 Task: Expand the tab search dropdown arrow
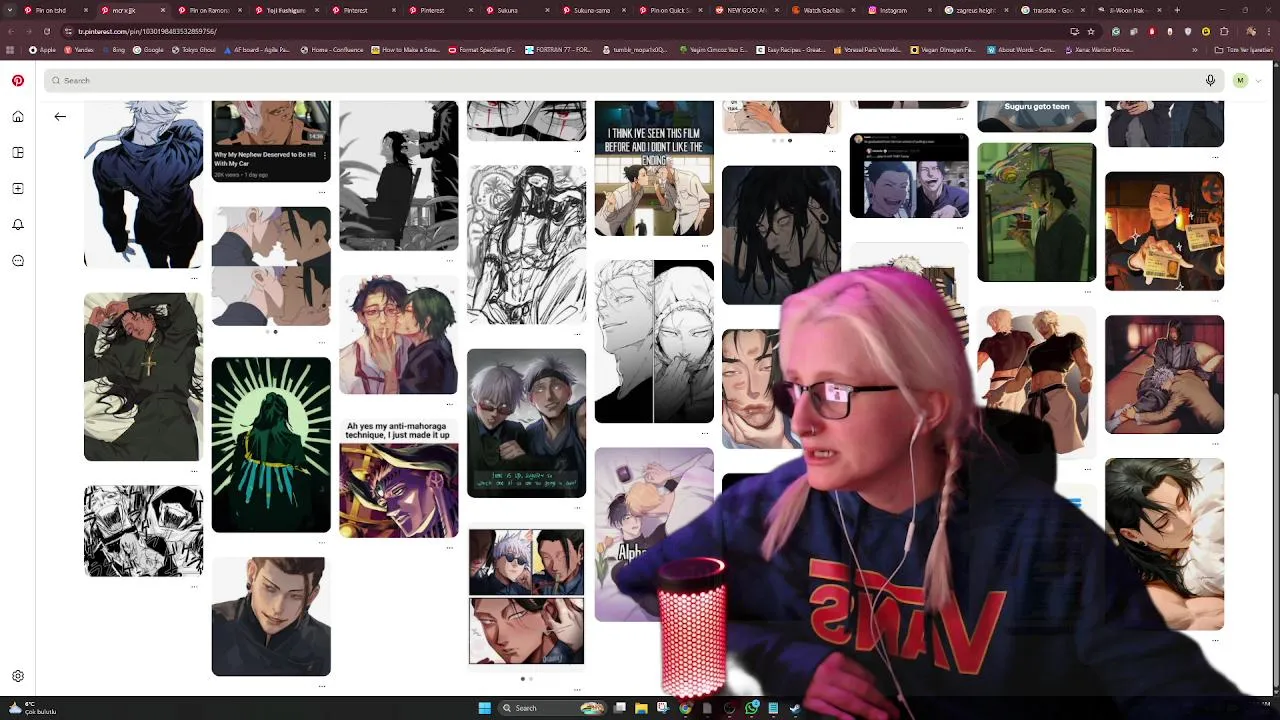pos(10,10)
